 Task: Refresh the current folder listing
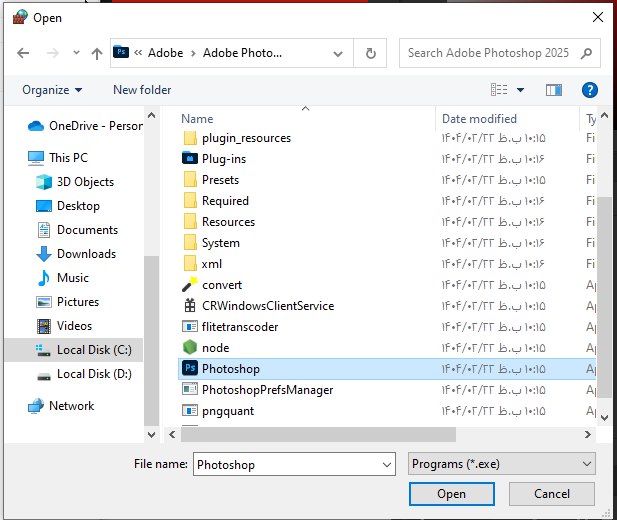pyautogui.click(x=370, y=53)
